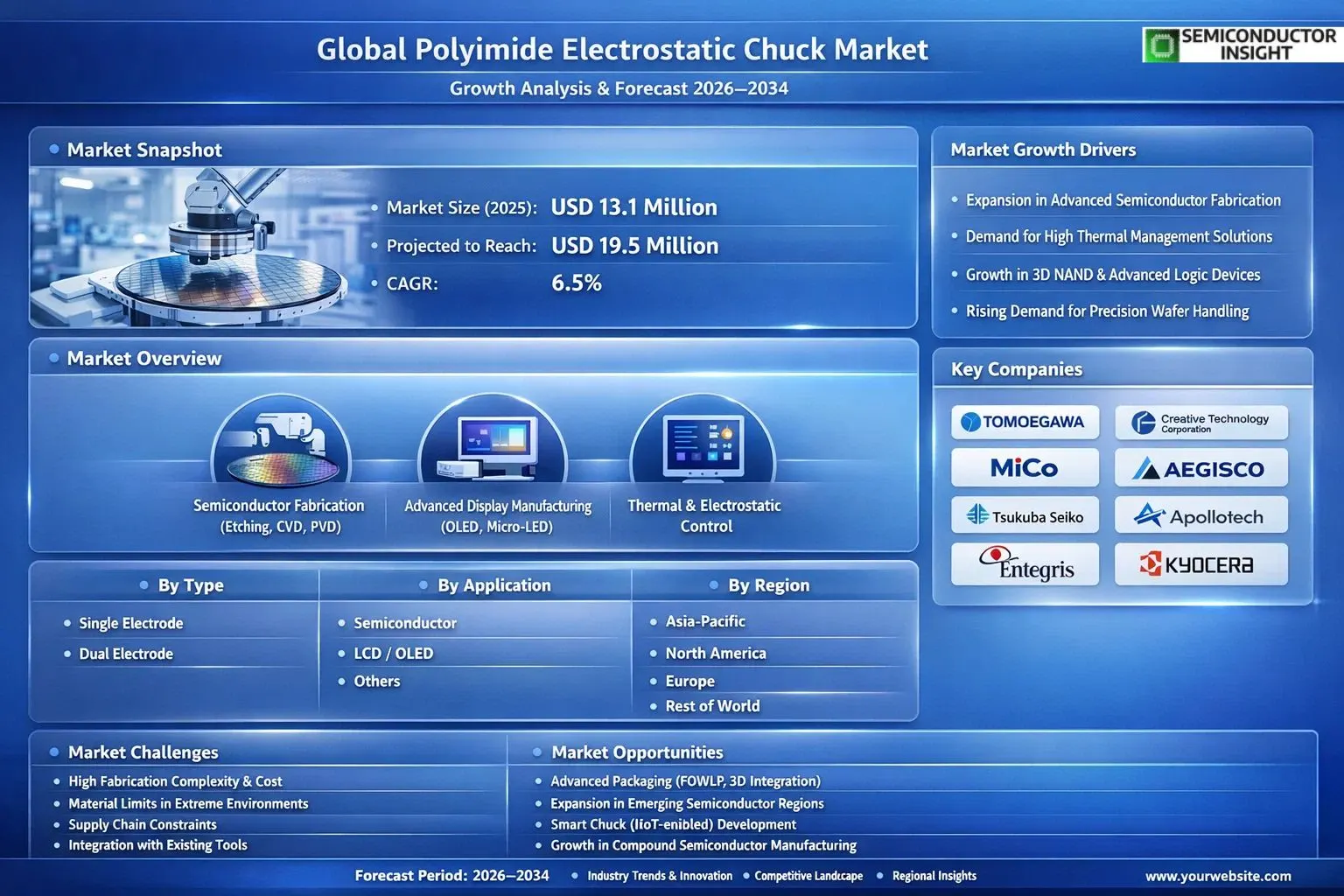Click the Dual Electrode item

click(x=126, y=654)
